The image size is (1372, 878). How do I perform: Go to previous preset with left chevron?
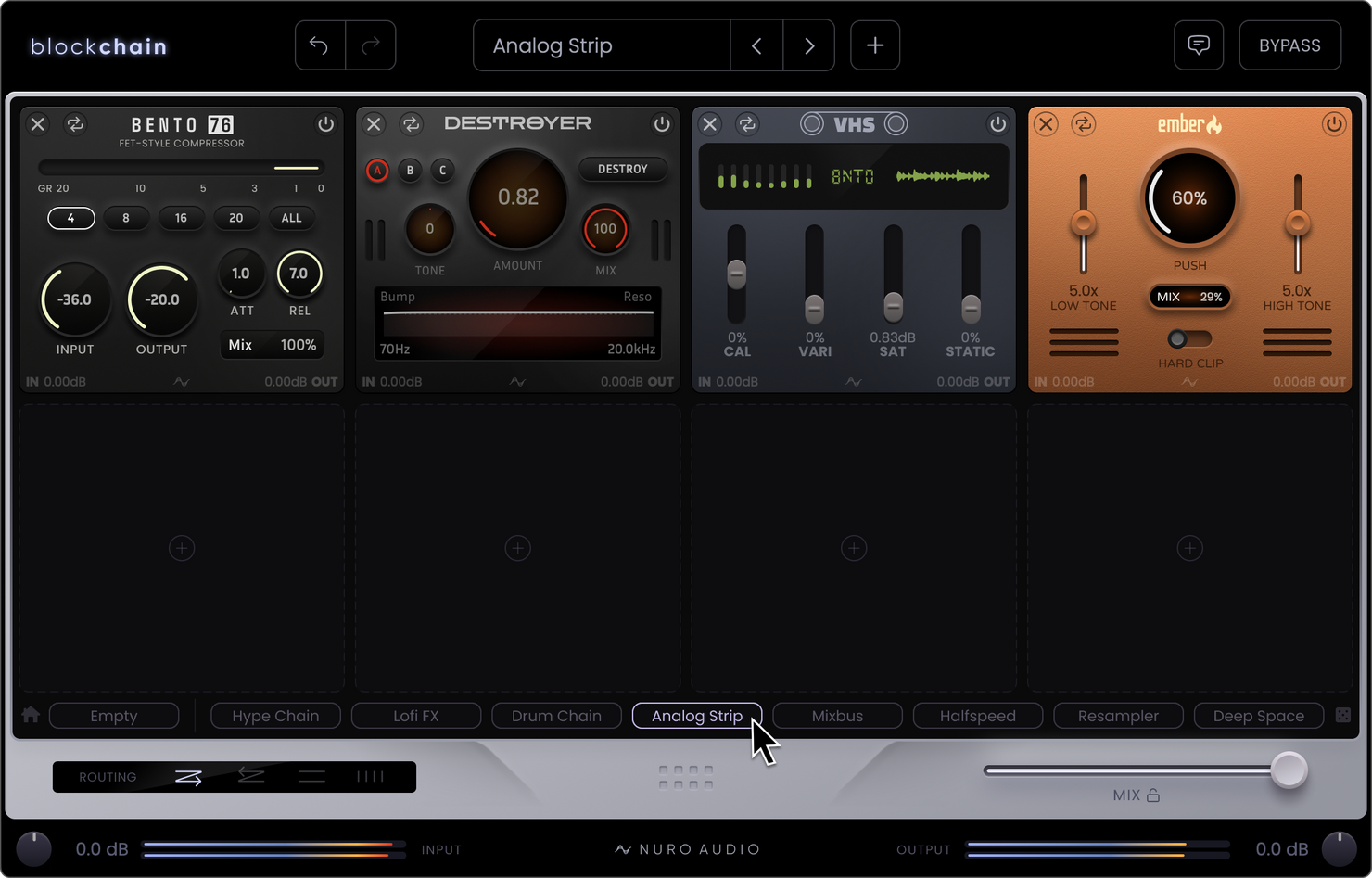coord(756,45)
